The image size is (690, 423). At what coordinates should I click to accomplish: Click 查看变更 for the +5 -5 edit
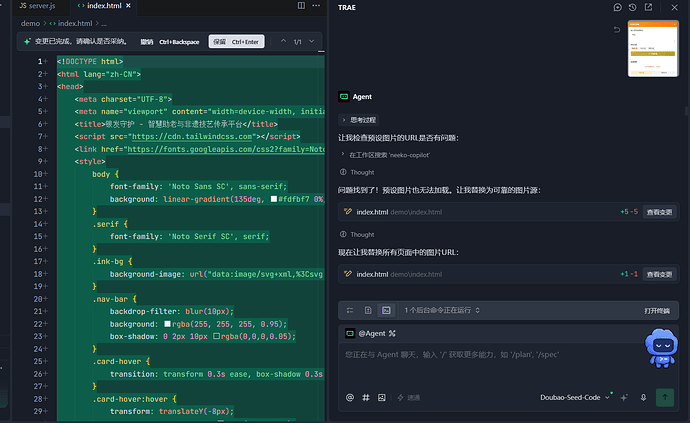pos(659,212)
